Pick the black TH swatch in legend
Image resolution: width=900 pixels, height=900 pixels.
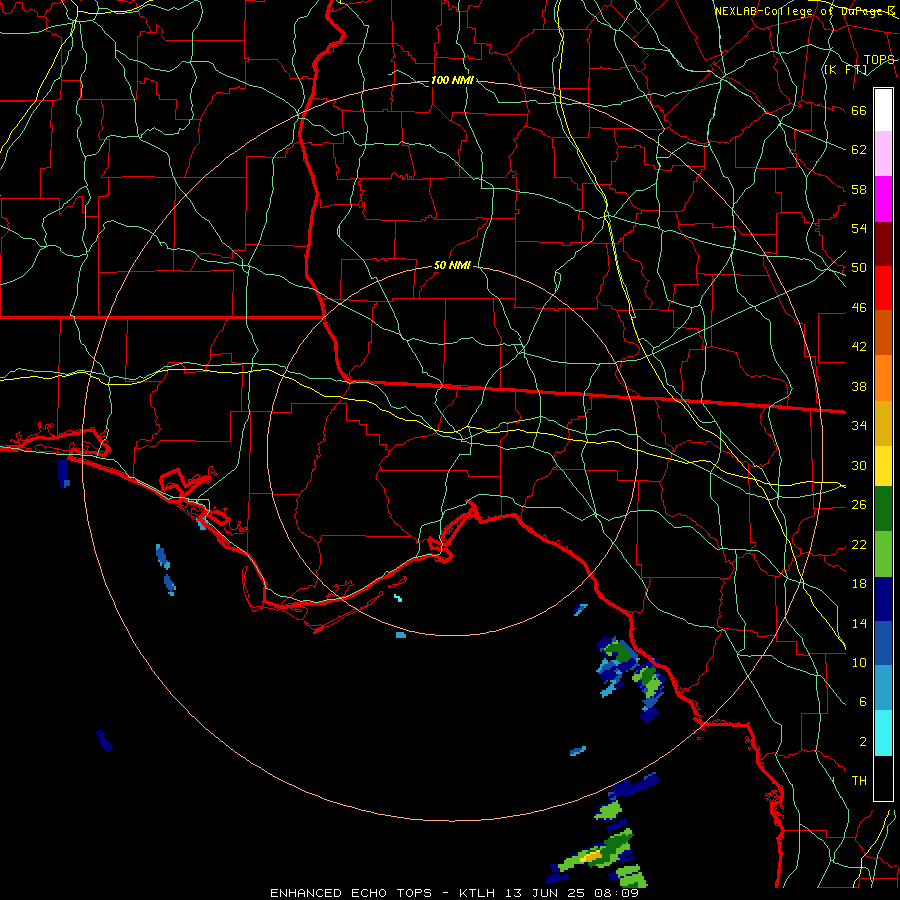click(883, 778)
